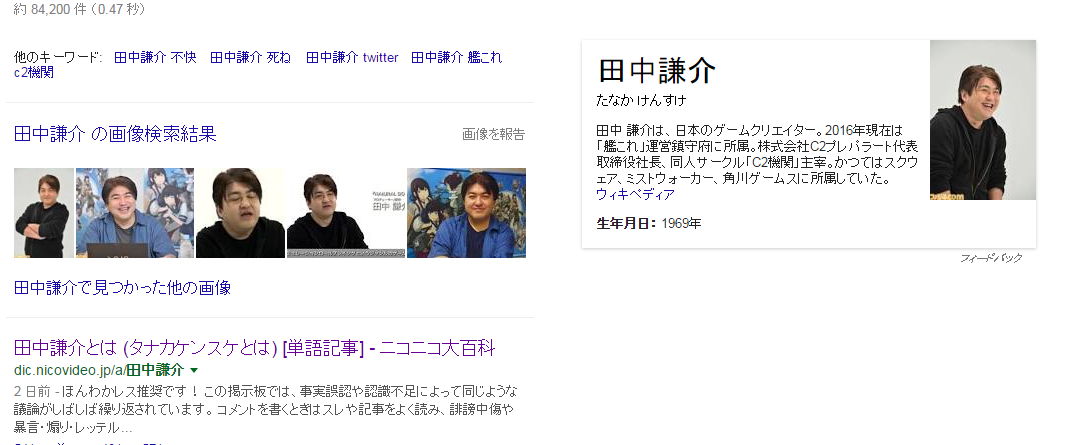Expand the green arrow beside dic.nicovideo.jp URL
This screenshot has height=445, width=1090.
(x=194, y=370)
